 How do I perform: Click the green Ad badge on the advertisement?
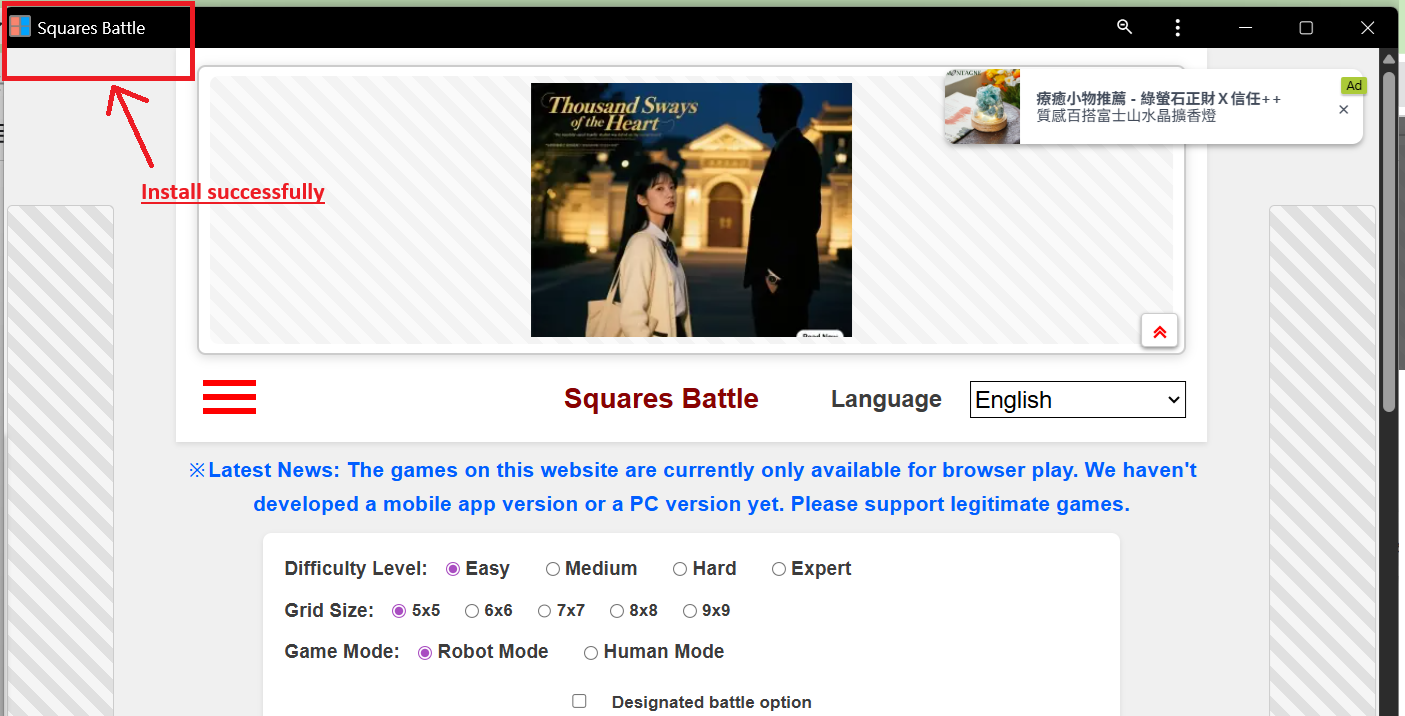coord(1353,85)
